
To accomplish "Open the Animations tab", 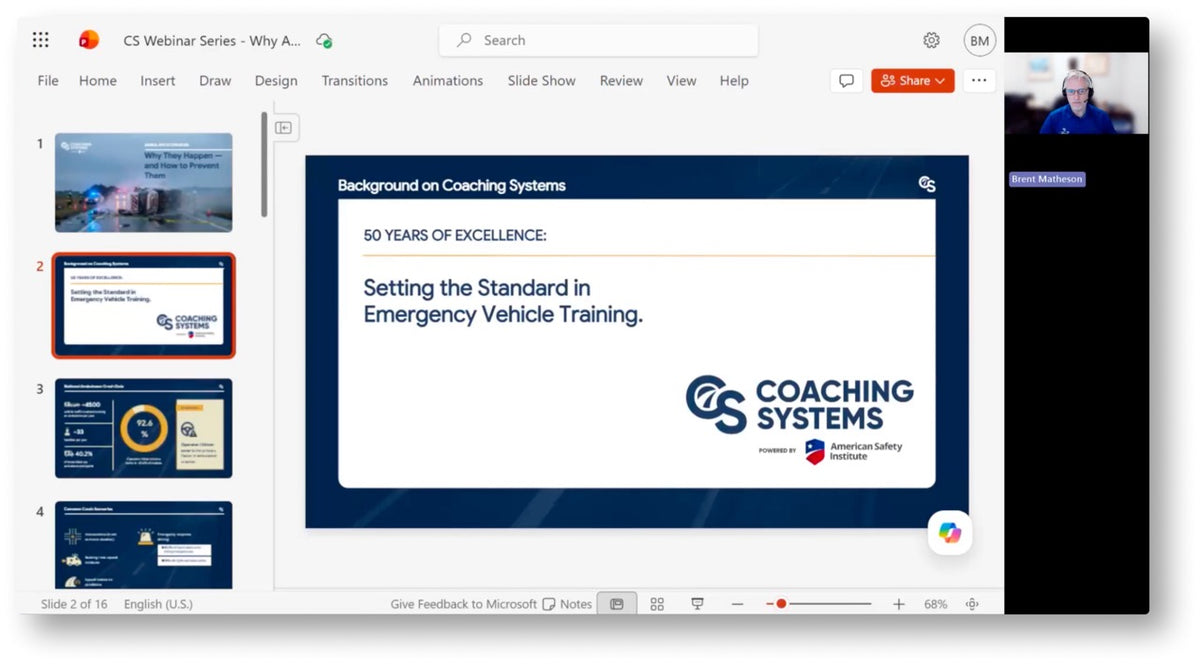I will pyautogui.click(x=448, y=81).
